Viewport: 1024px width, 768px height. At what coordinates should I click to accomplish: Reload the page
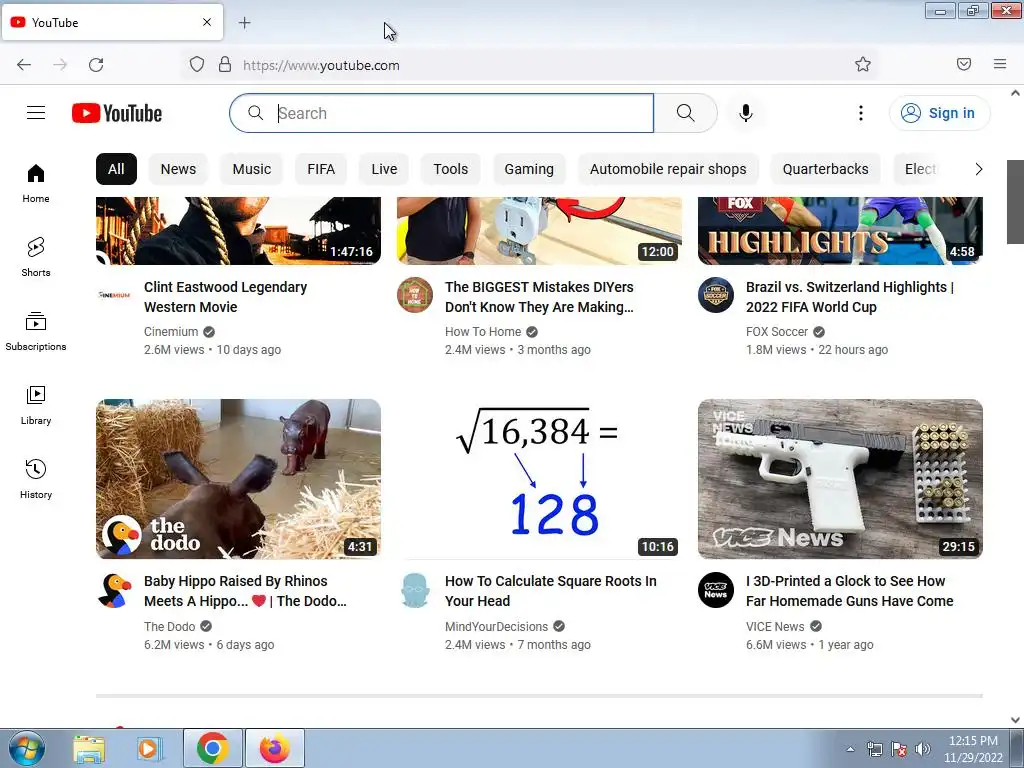[x=96, y=65]
